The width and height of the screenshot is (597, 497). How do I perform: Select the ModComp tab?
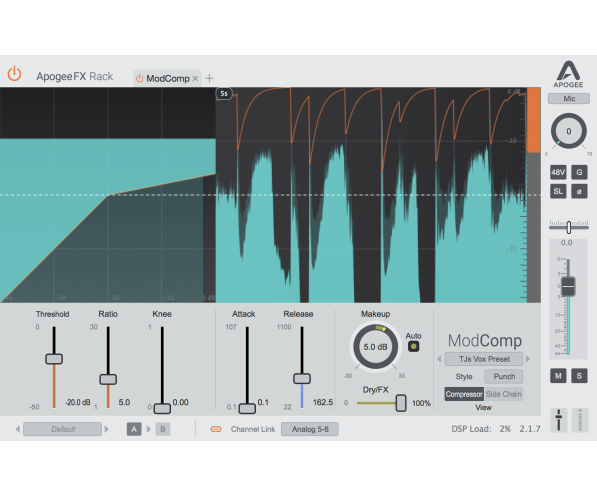[168, 78]
